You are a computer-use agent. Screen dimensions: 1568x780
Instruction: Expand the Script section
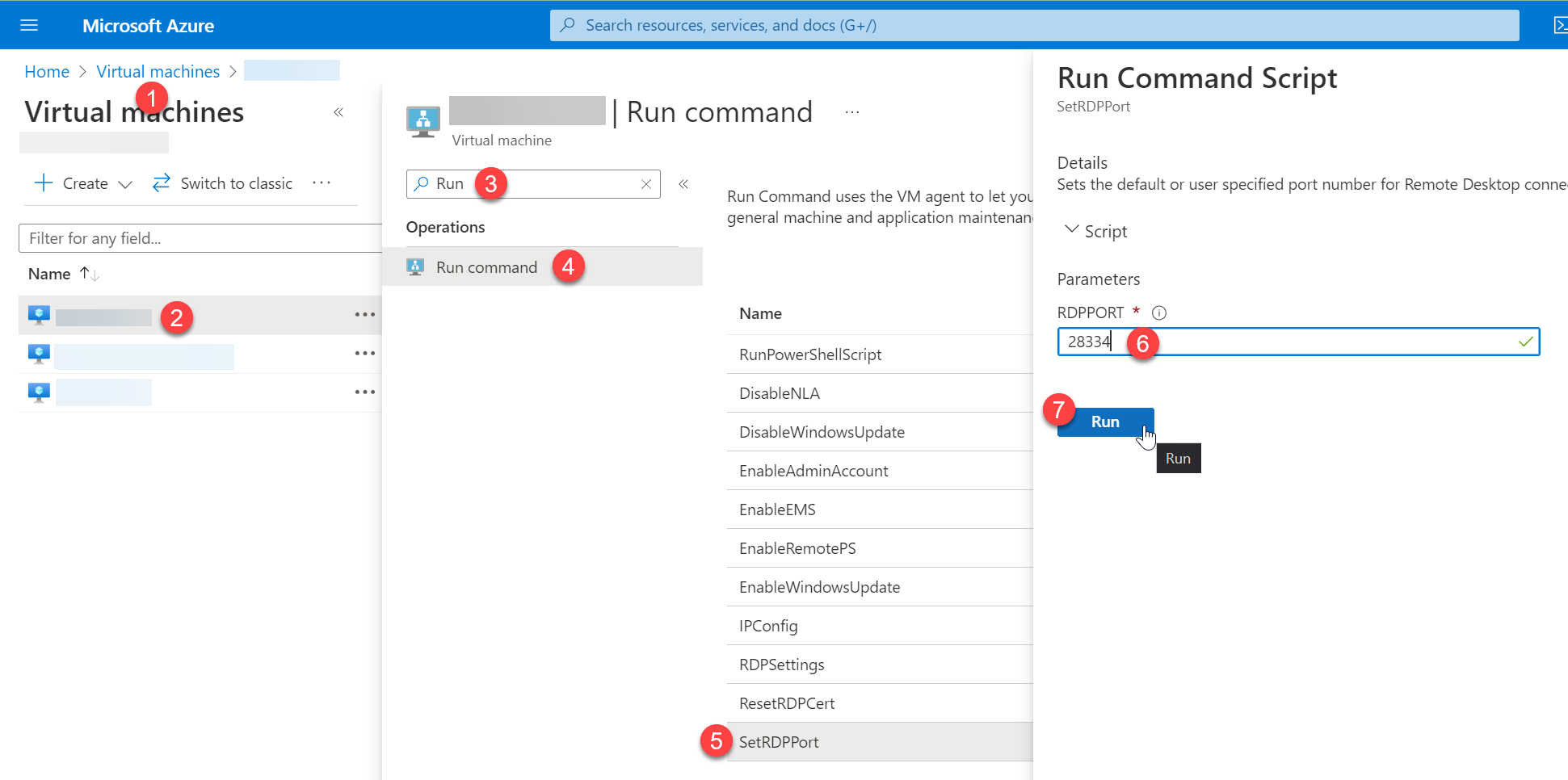pyautogui.click(x=1095, y=231)
